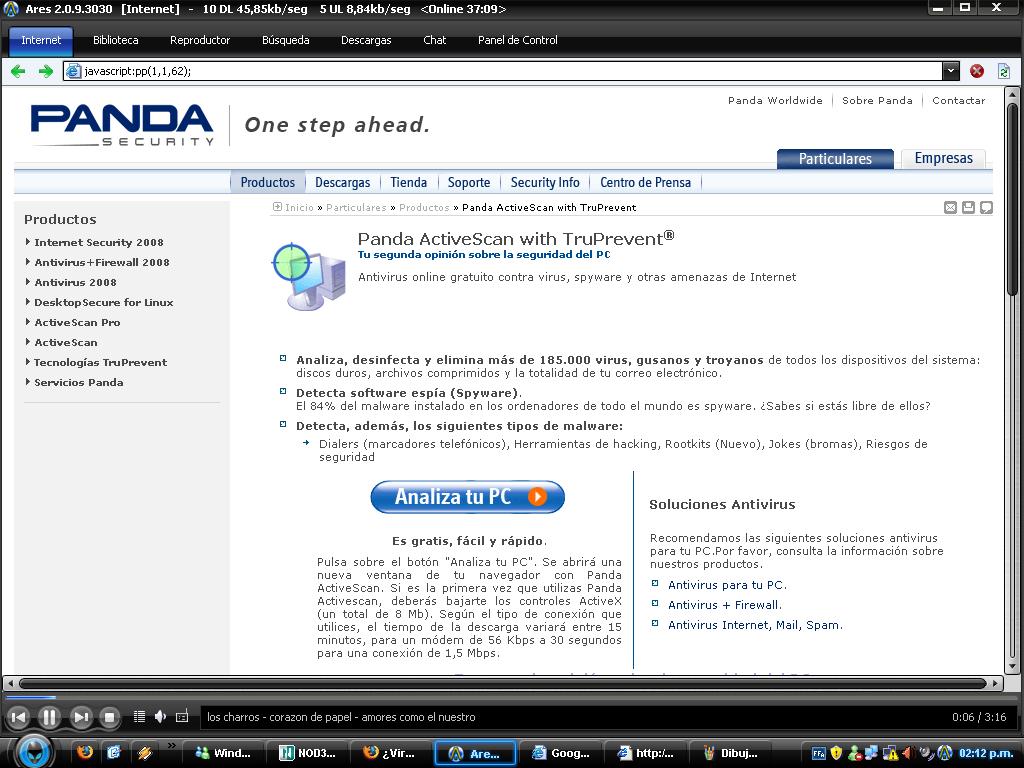Open the Contactar link
Image resolution: width=1024 pixels, height=768 pixels.
pos(959,101)
